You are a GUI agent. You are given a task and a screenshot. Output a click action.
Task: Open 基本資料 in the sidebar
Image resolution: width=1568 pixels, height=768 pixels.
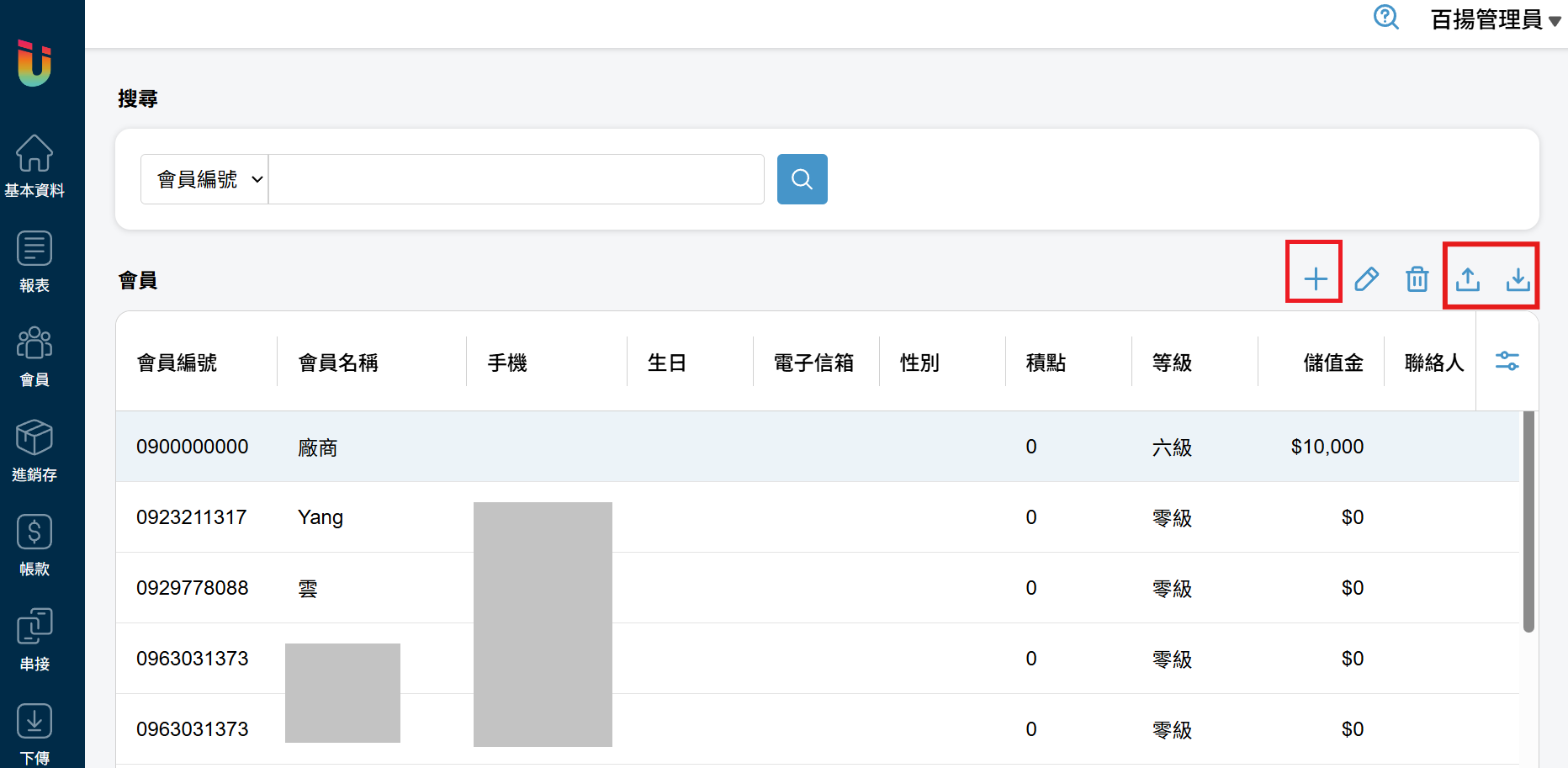(34, 167)
